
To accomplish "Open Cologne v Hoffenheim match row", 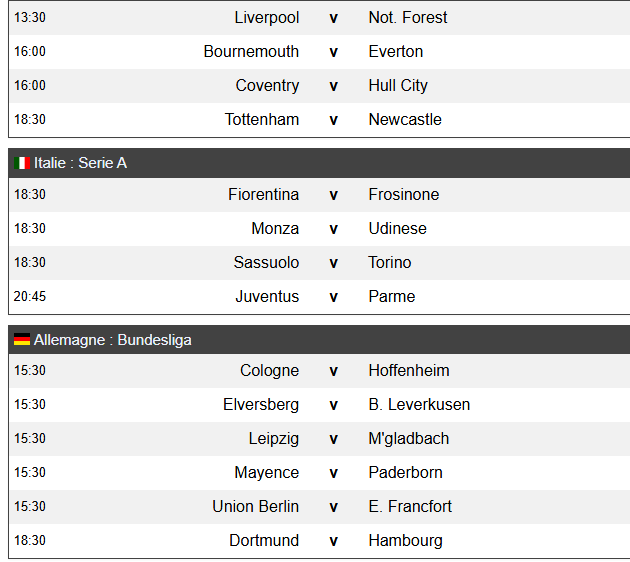I will 319,371.
